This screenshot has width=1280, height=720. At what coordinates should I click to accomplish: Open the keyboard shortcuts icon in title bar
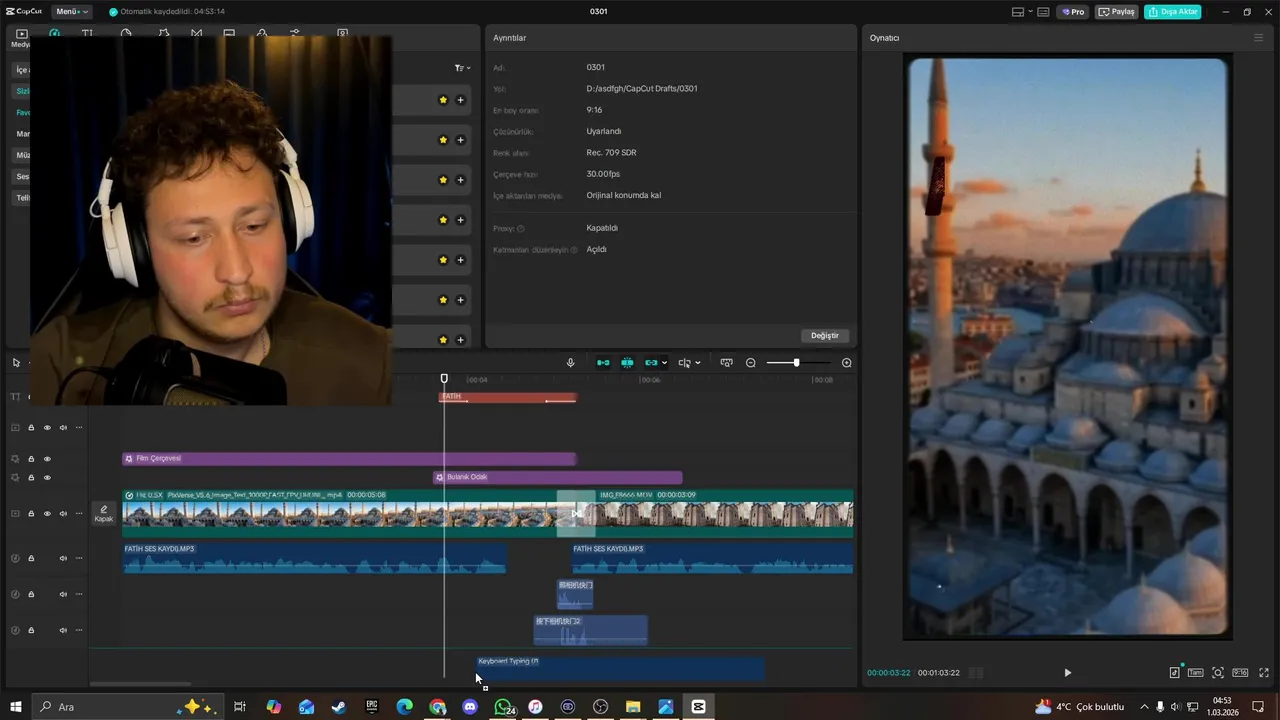[1043, 12]
